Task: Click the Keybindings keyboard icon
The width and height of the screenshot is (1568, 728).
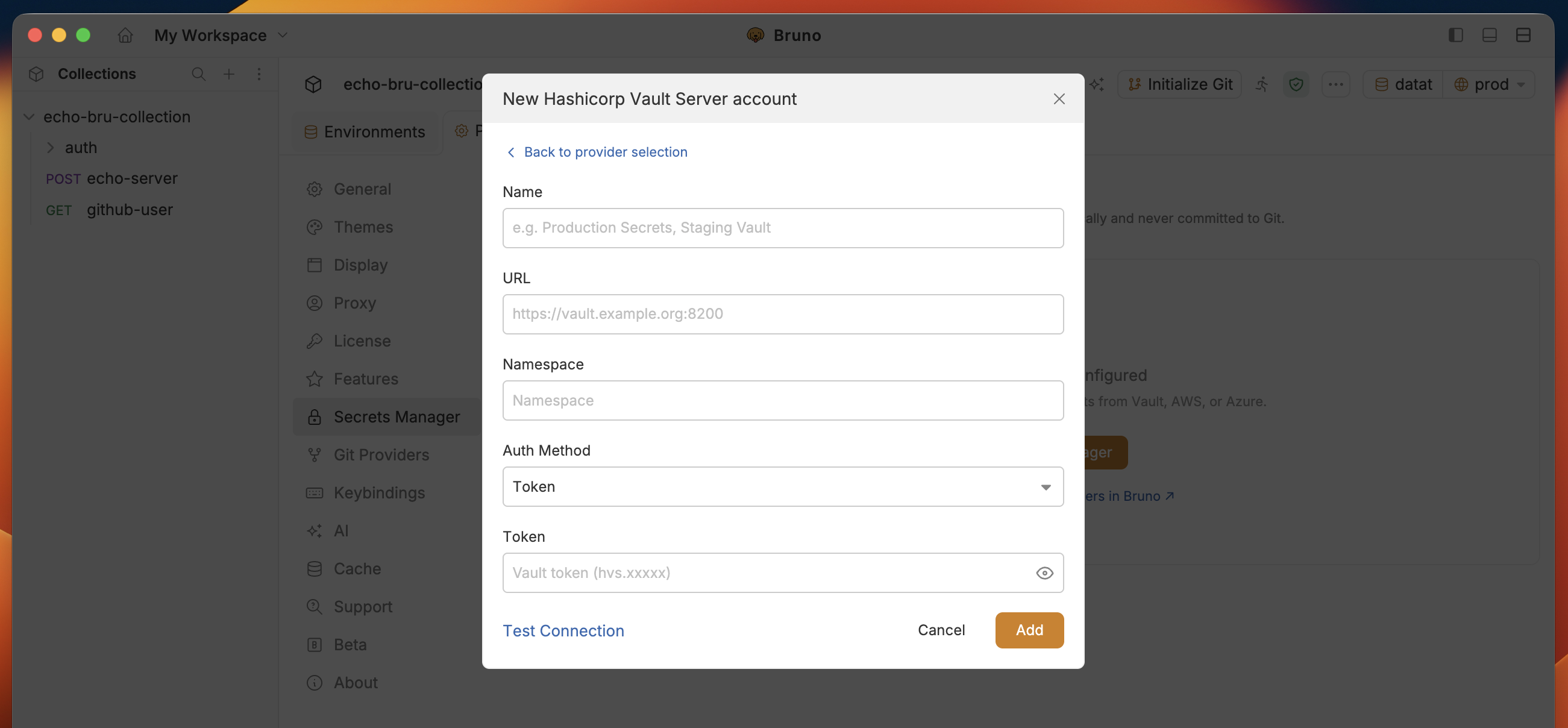Action: coord(315,493)
